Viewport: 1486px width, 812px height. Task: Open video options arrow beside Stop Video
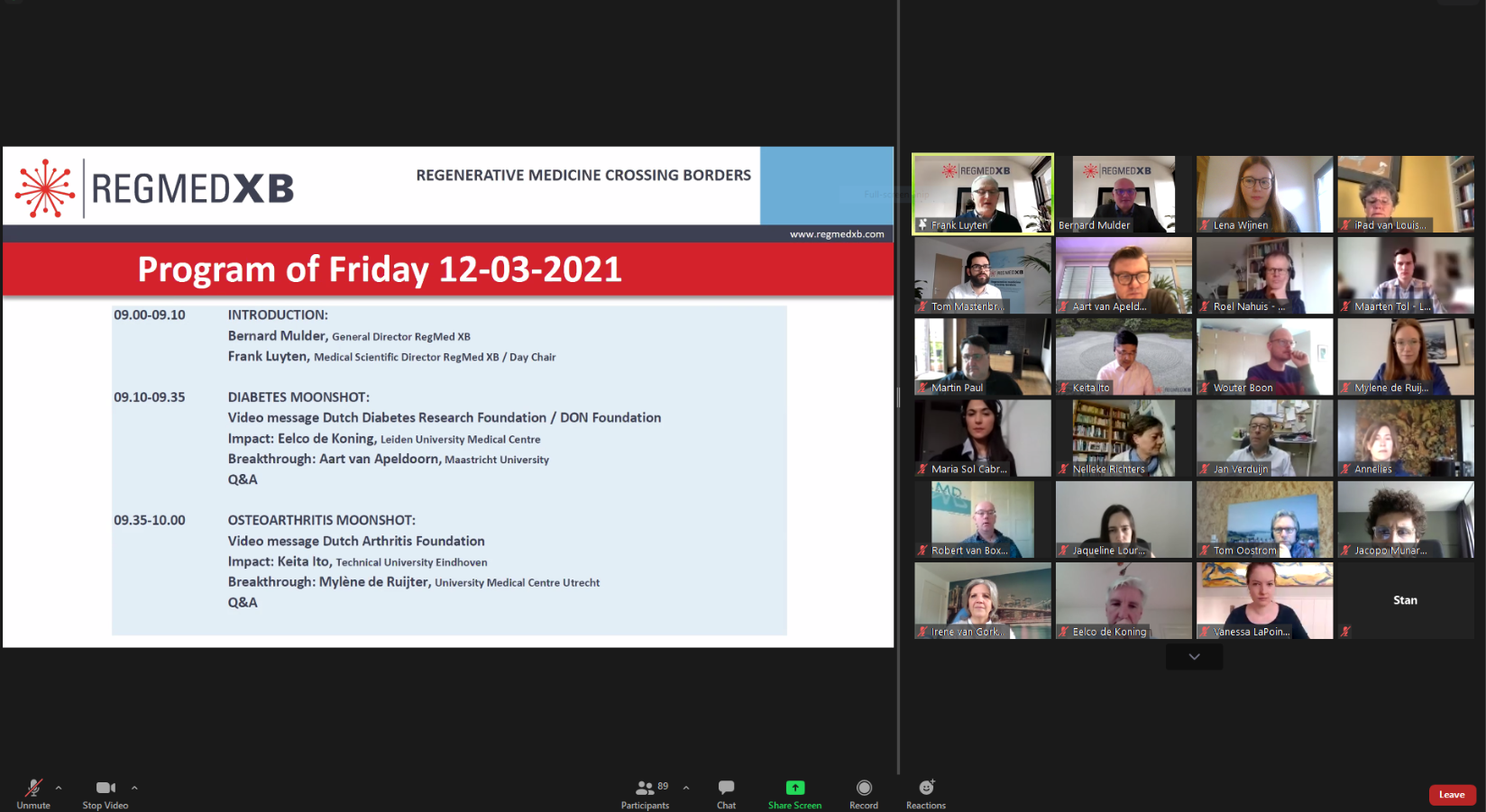pos(134,788)
